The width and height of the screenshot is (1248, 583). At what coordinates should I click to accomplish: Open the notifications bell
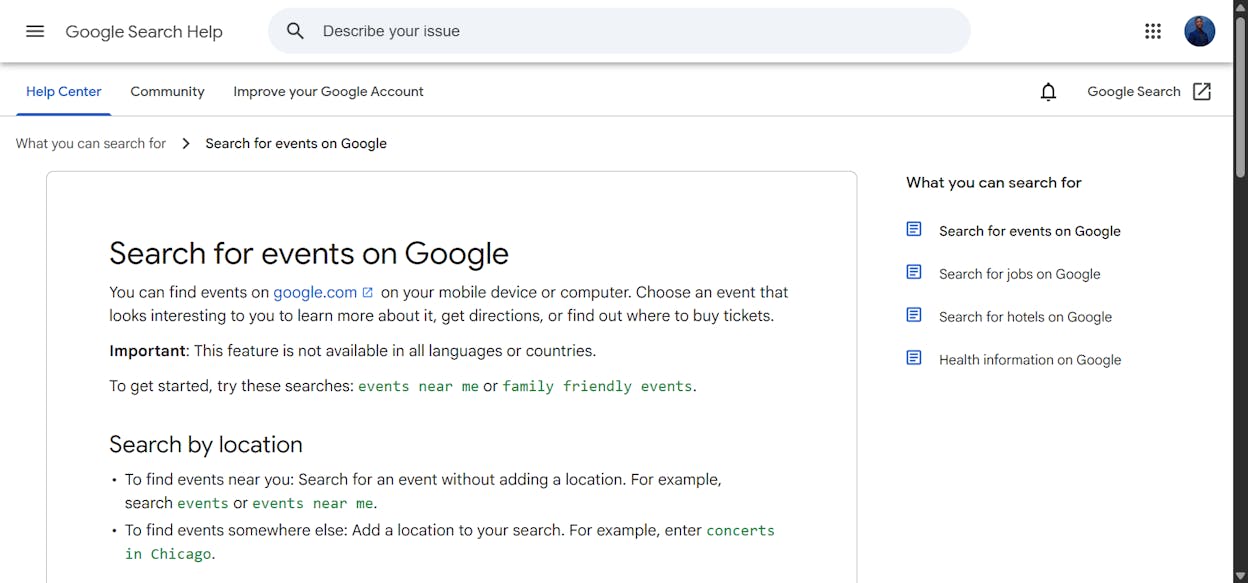[1048, 92]
